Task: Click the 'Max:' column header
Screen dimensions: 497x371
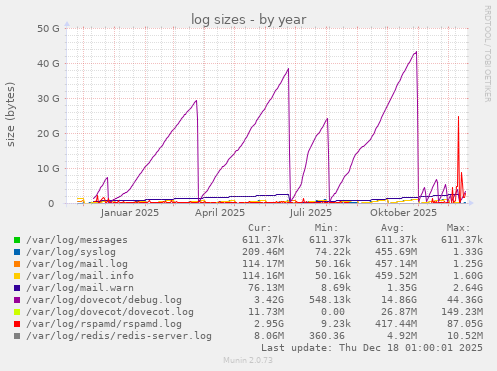Action: 458,228
